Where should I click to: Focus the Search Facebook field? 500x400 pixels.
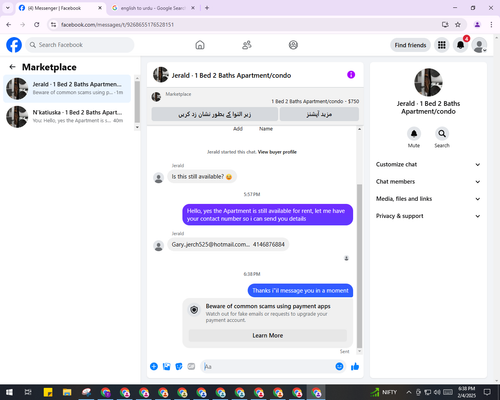pyautogui.click(x=80, y=45)
